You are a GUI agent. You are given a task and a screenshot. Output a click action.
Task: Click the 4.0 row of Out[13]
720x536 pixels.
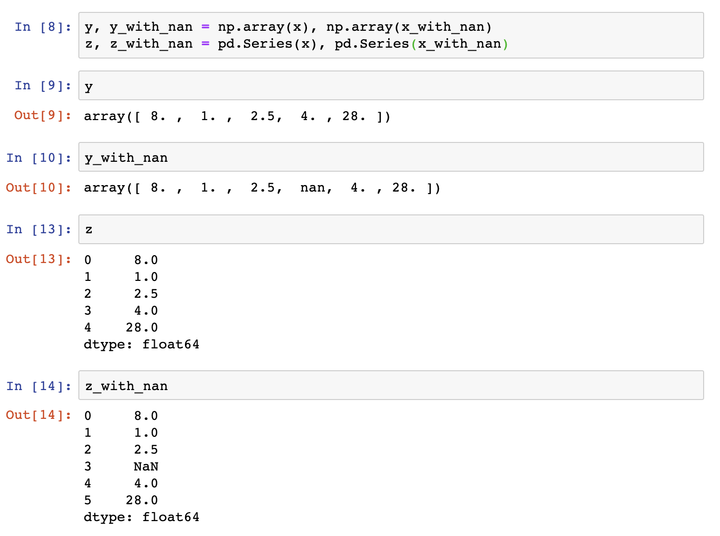121,310
